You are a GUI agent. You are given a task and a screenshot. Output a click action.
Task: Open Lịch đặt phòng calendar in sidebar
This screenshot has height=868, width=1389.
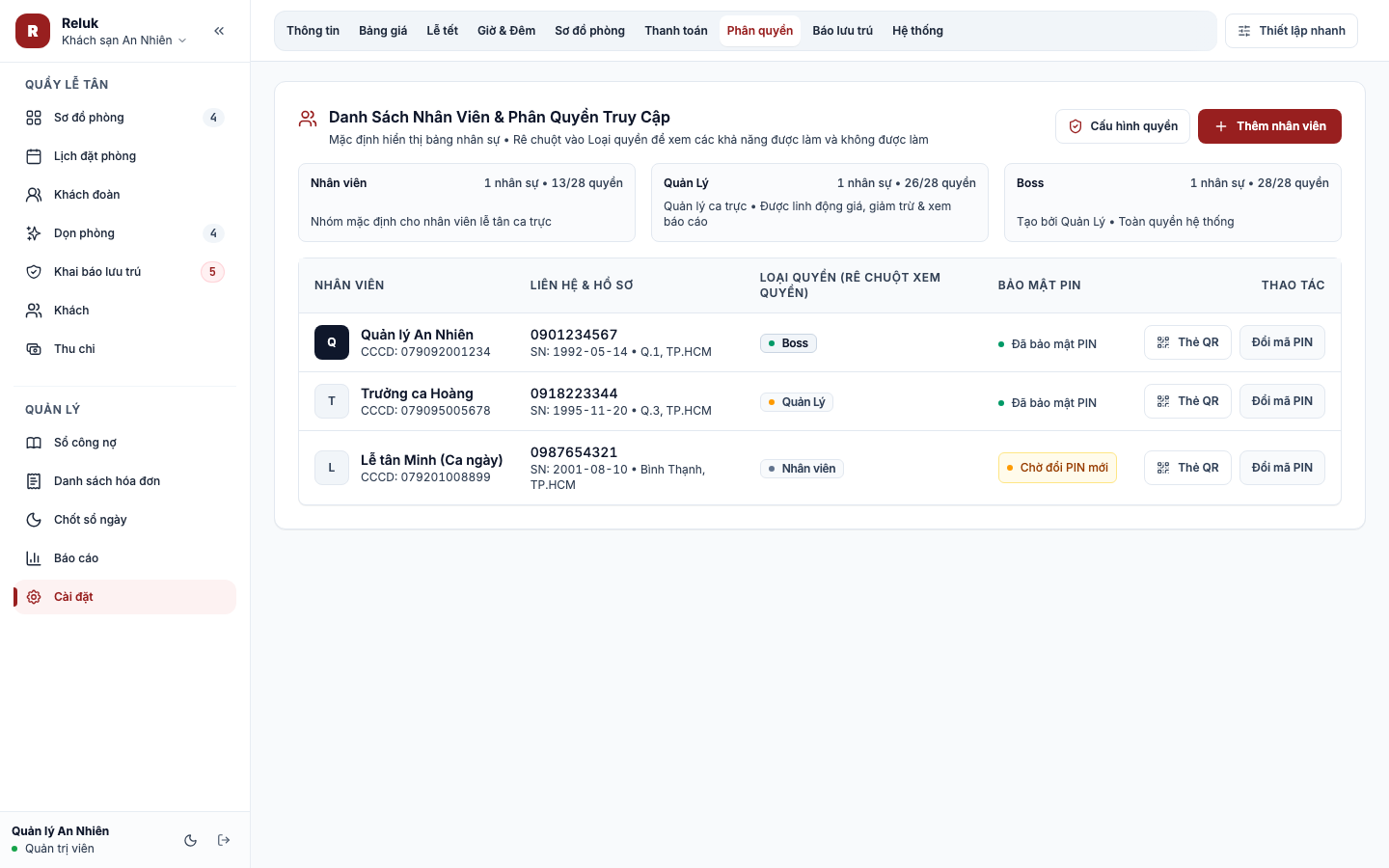(124, 156)
